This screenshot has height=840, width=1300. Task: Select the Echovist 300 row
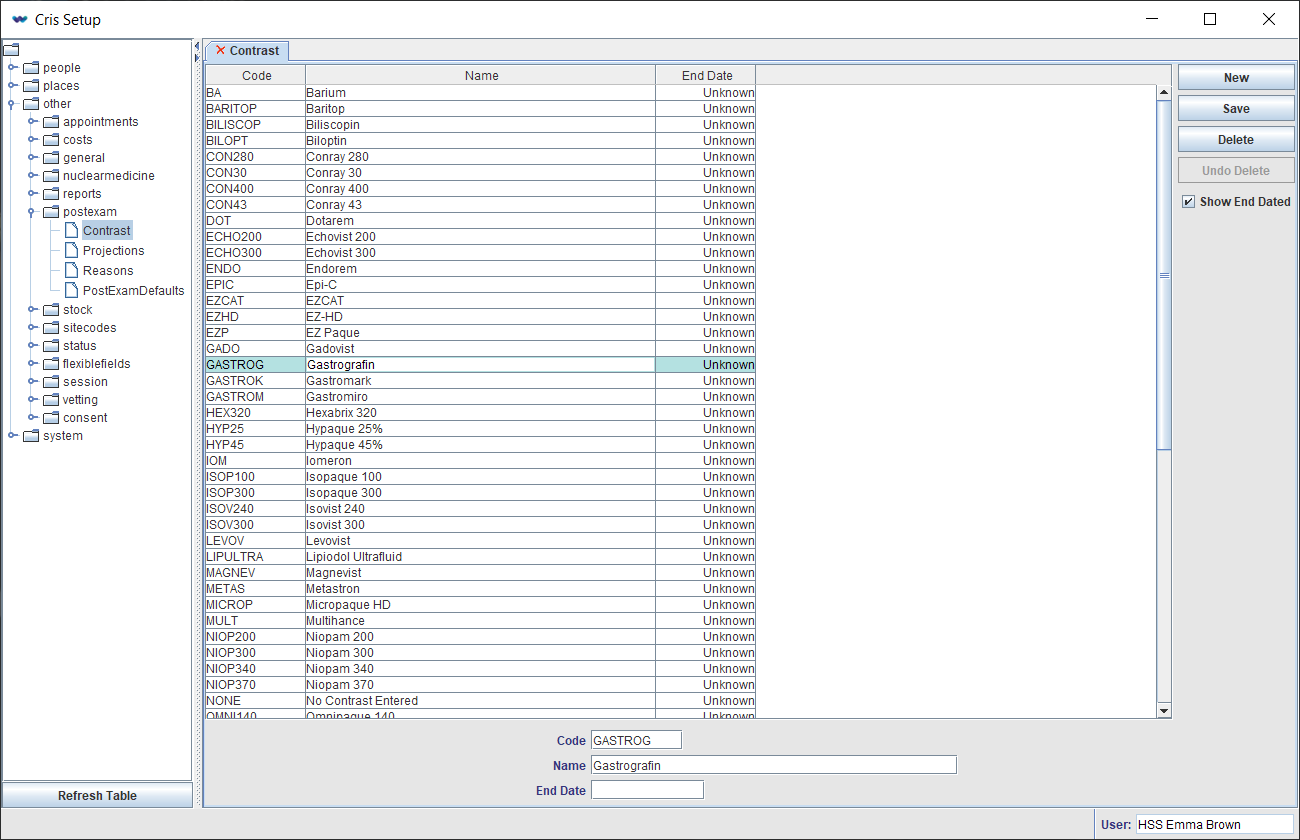[x=480, y=253]
